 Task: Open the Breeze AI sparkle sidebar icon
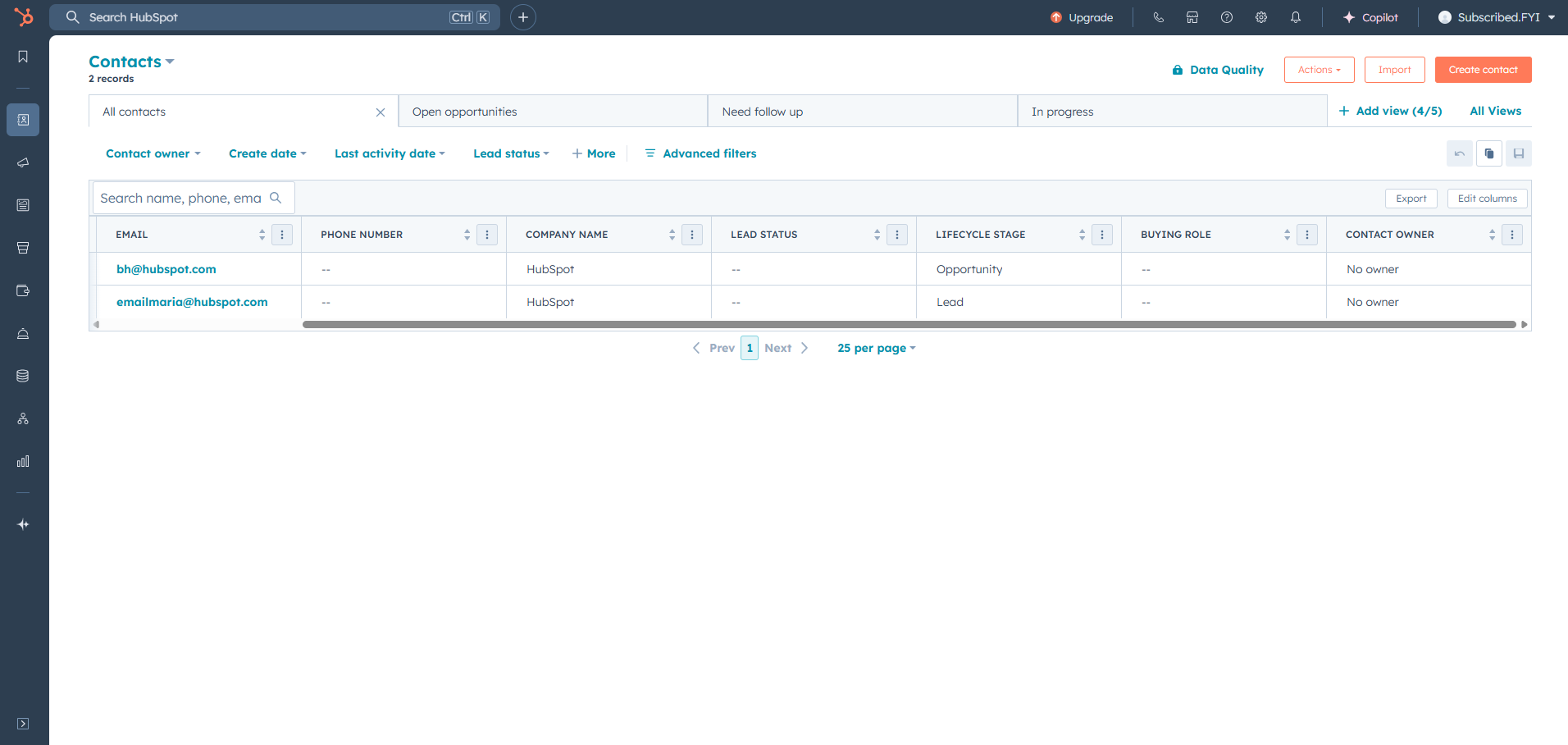(x=23, y=524)
